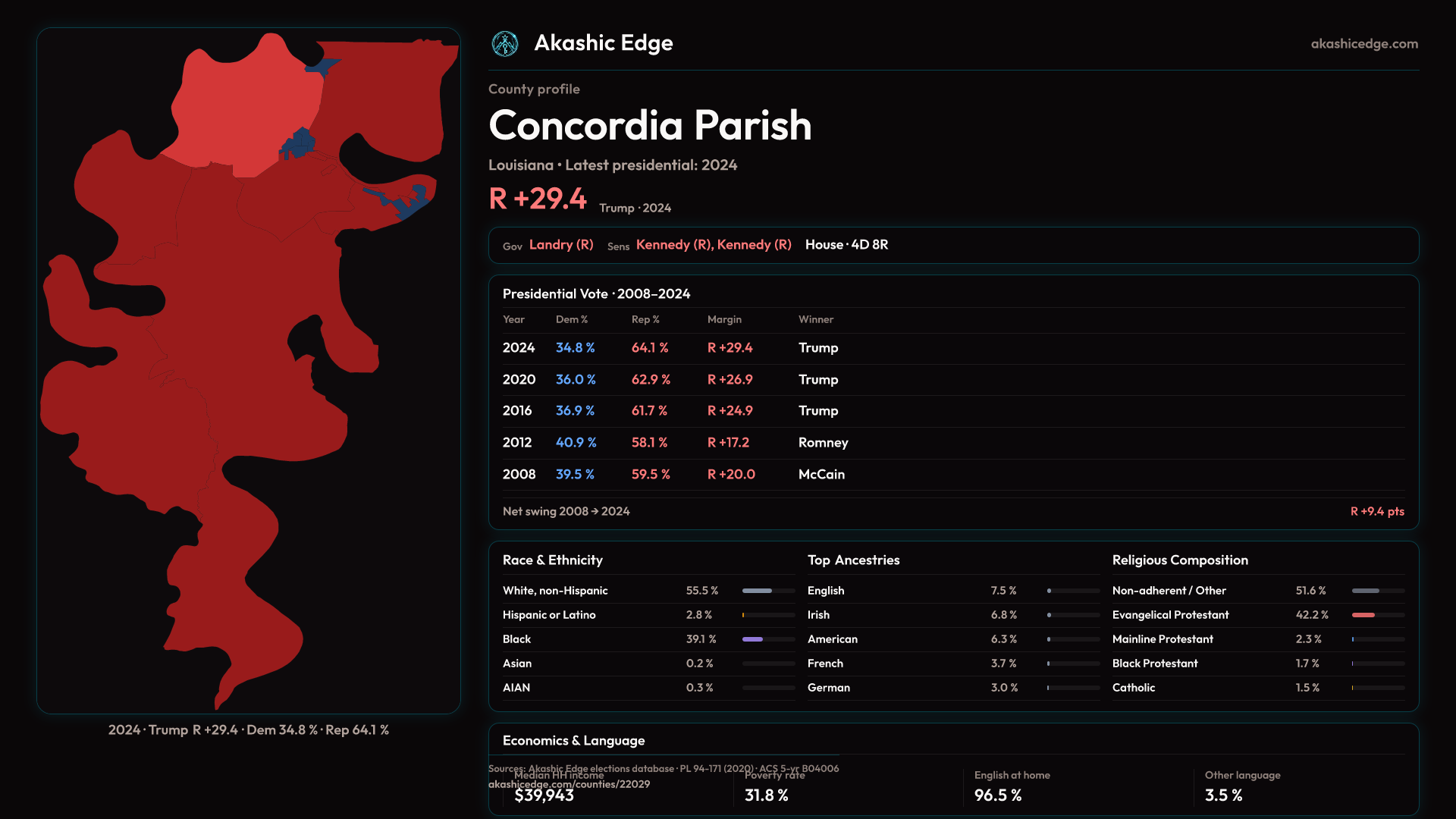The image size is (1456, 819).
Task: Select Landry (R) governor name
Action: (560, 245)
